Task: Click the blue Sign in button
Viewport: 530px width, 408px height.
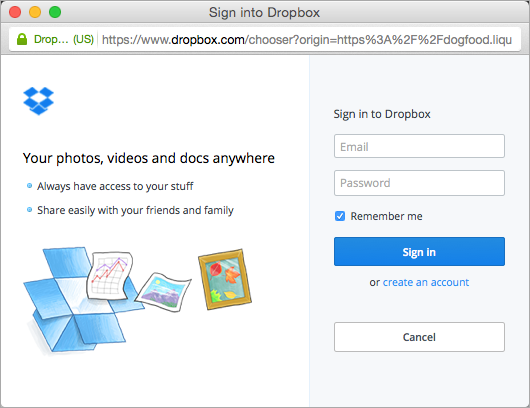Action: [419, 251]
